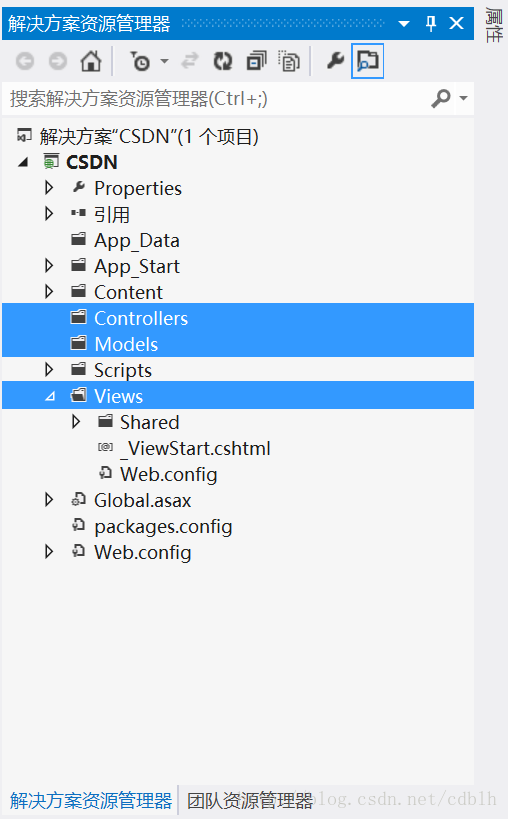
Task: Click the Refresh toolbar icon
Action: pos(223,61)
